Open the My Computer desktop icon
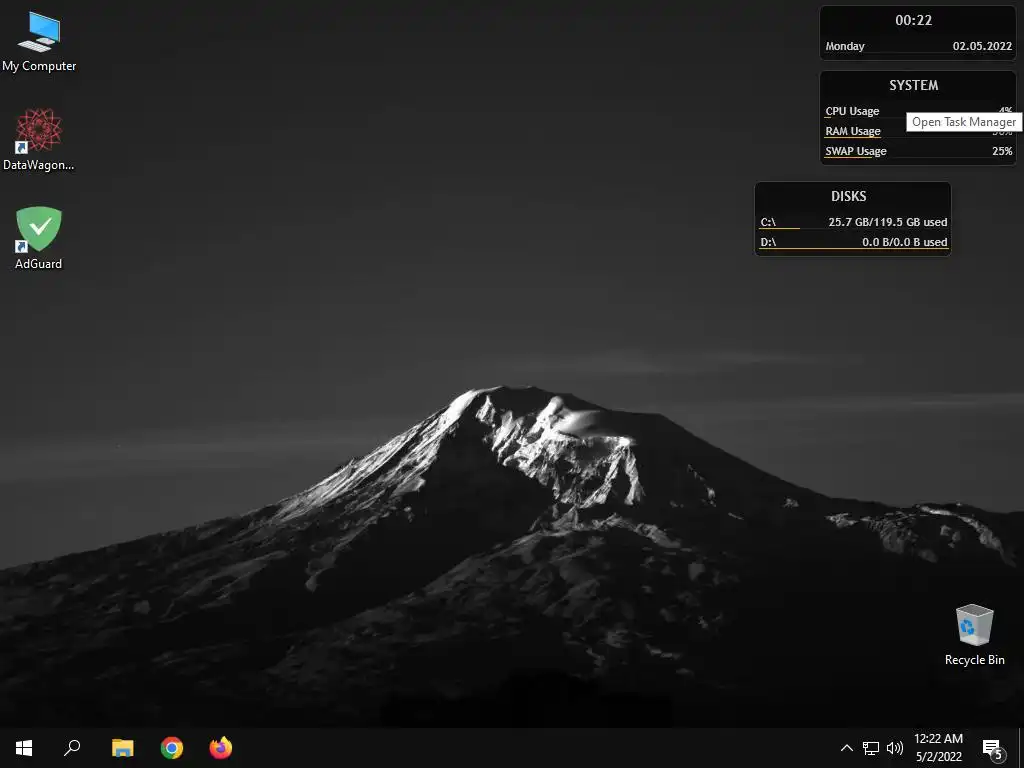The image size is (1024, 768). click(x=39, y=40)
